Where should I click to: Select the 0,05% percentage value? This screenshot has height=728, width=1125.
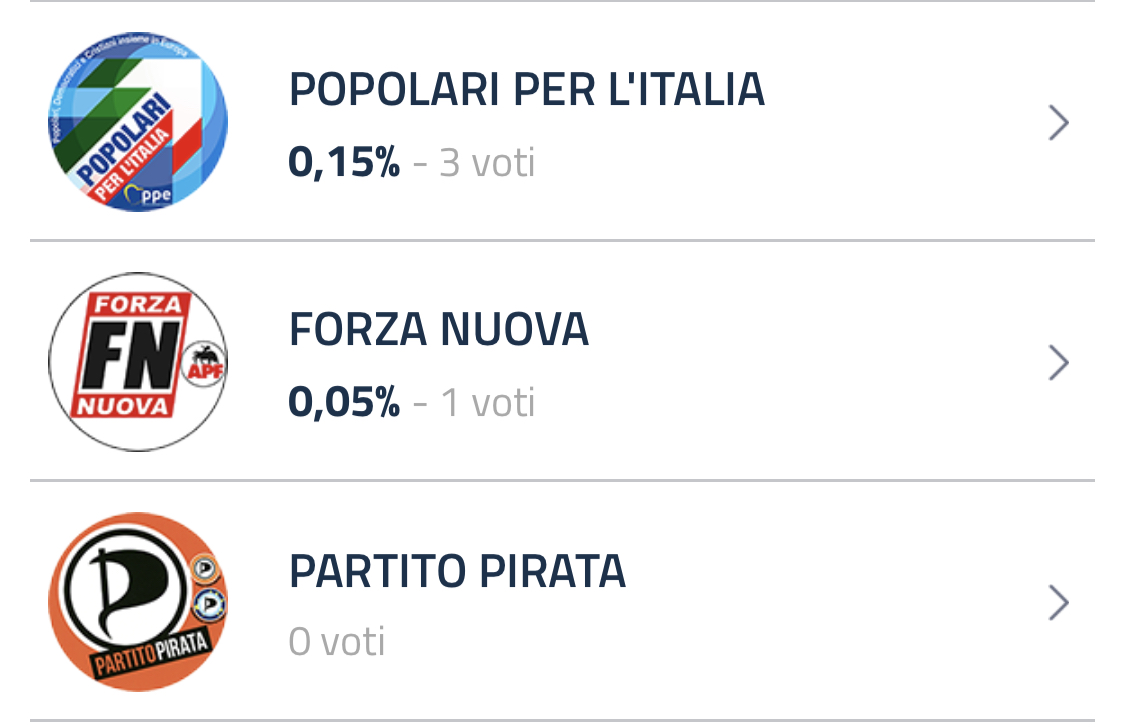click(x=344, y=402)
